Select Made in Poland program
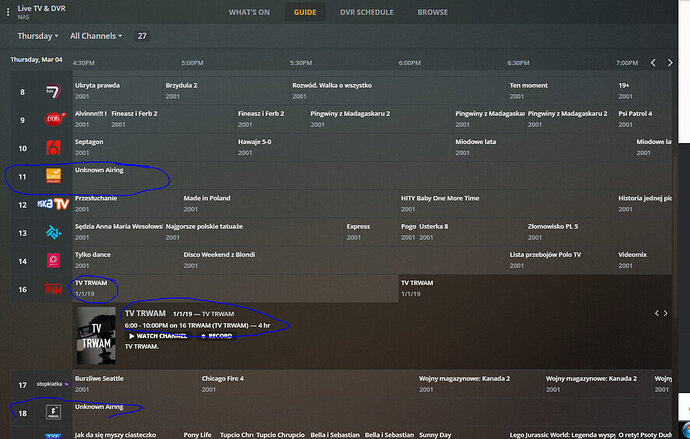The width and height of the screenshot is (690, 439). pyautogui.click(x=290, y=204)
